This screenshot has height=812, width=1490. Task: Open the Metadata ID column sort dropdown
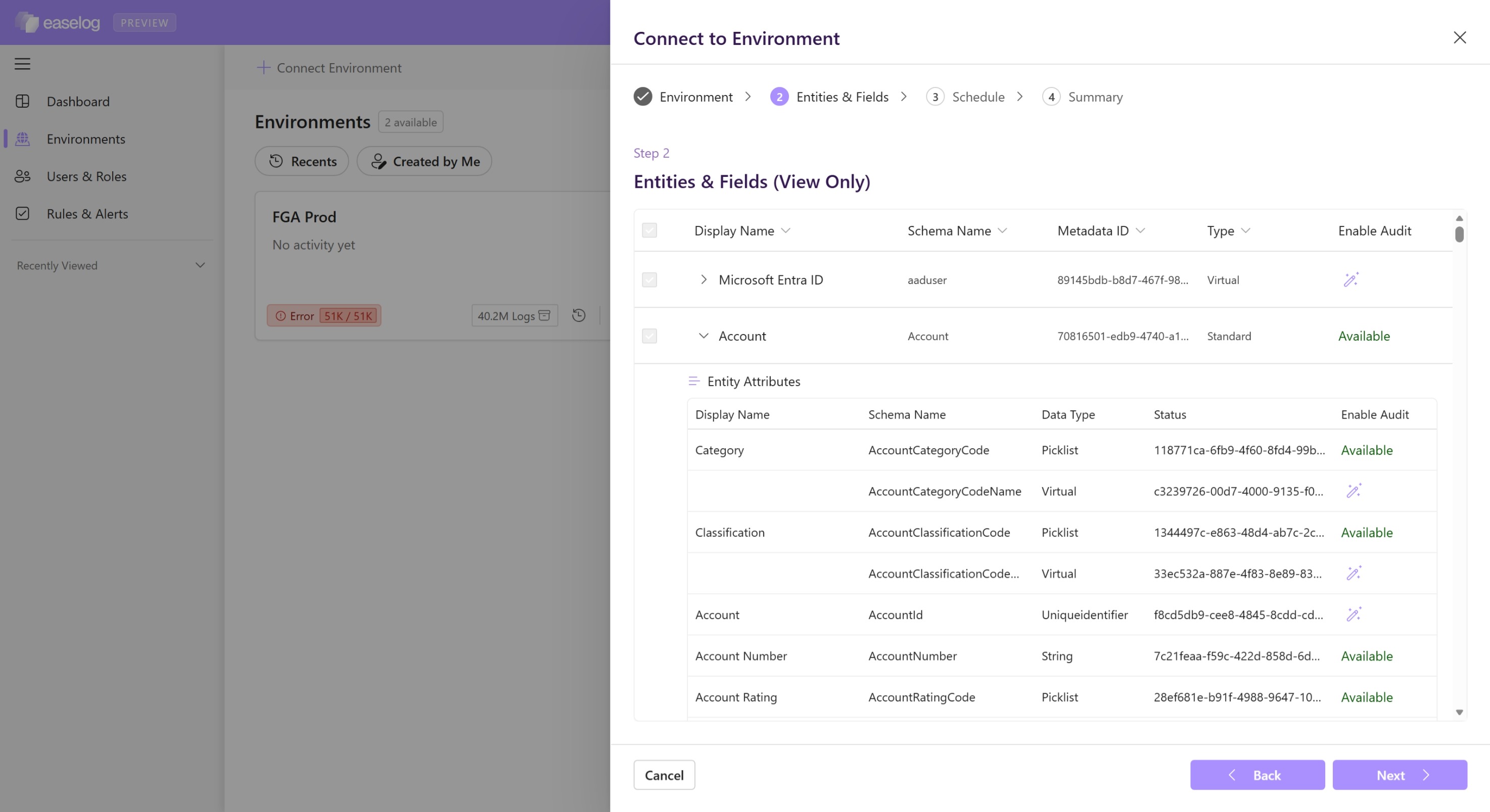click(x=1140, y=230)
